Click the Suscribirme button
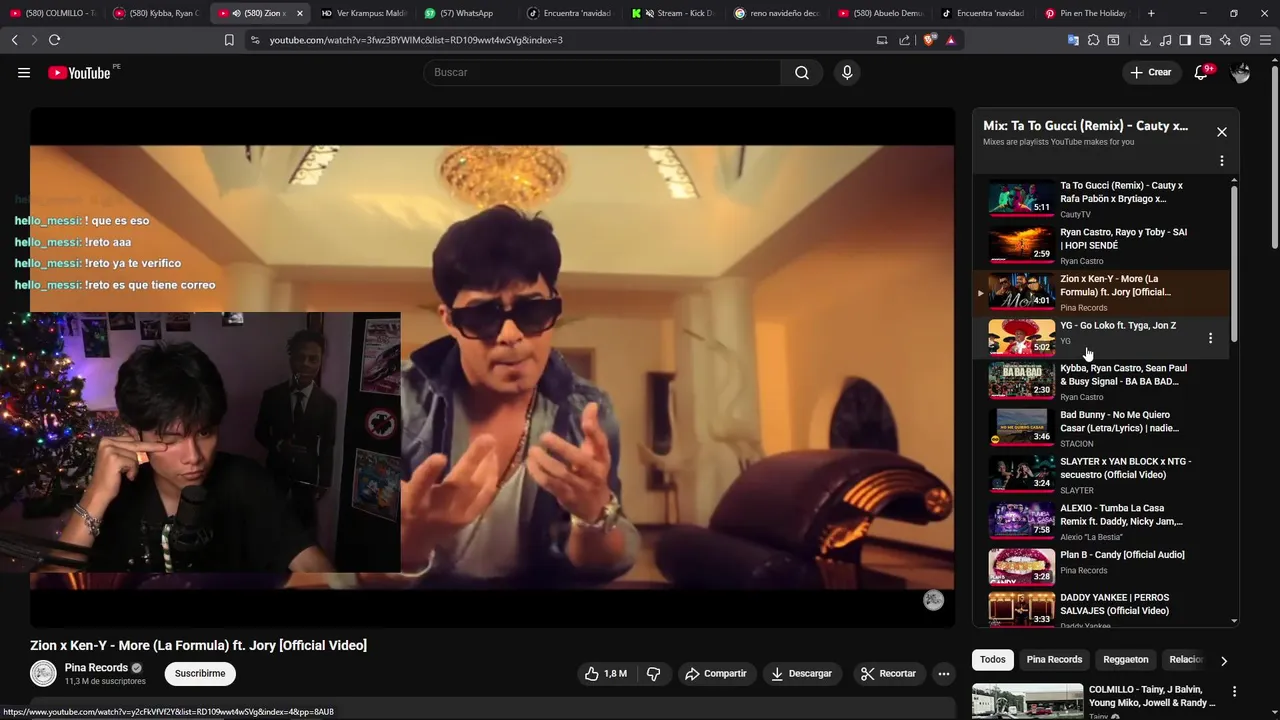Image resolution: width=1280 pixels, height=720 pixels. [x=200, y=673]
